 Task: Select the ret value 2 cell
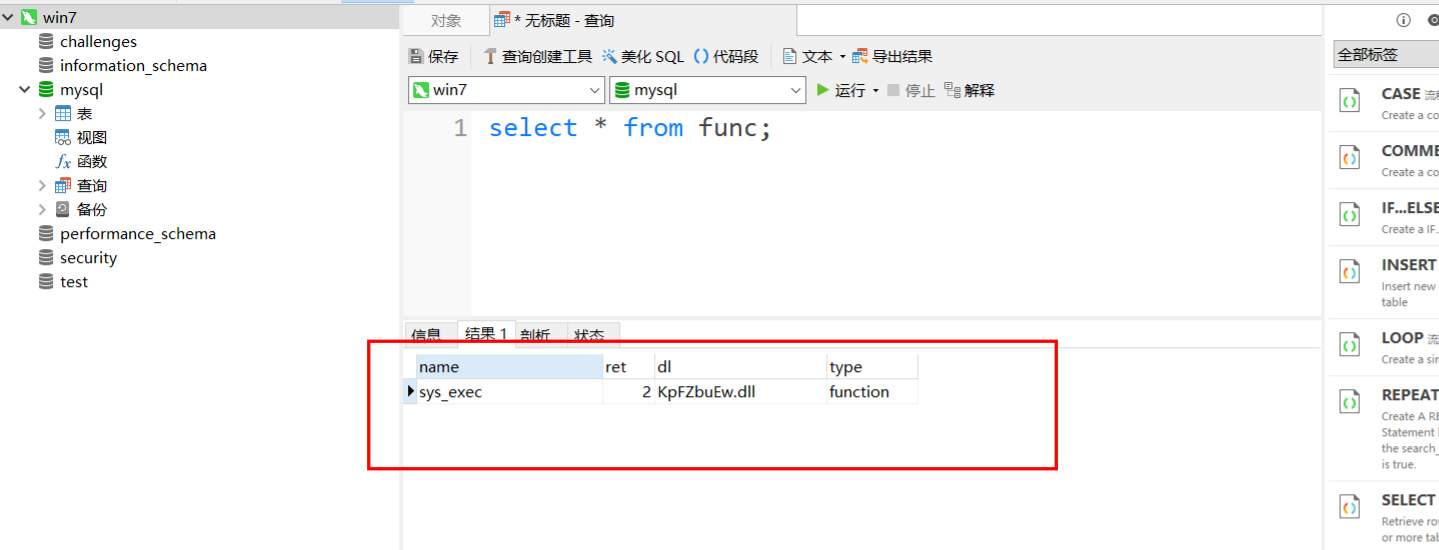pyautogui.click(x=628, y=392)
